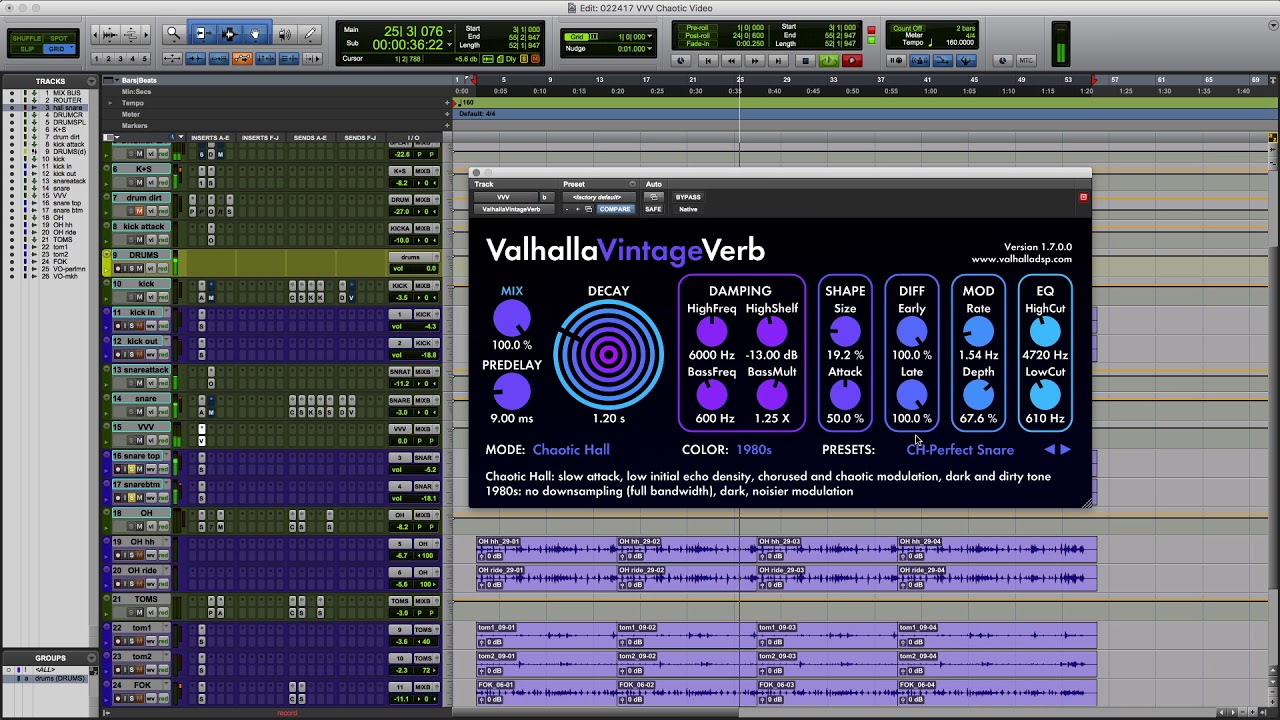Open the VVV track selector in plugin header

click(x=504, y=197)
